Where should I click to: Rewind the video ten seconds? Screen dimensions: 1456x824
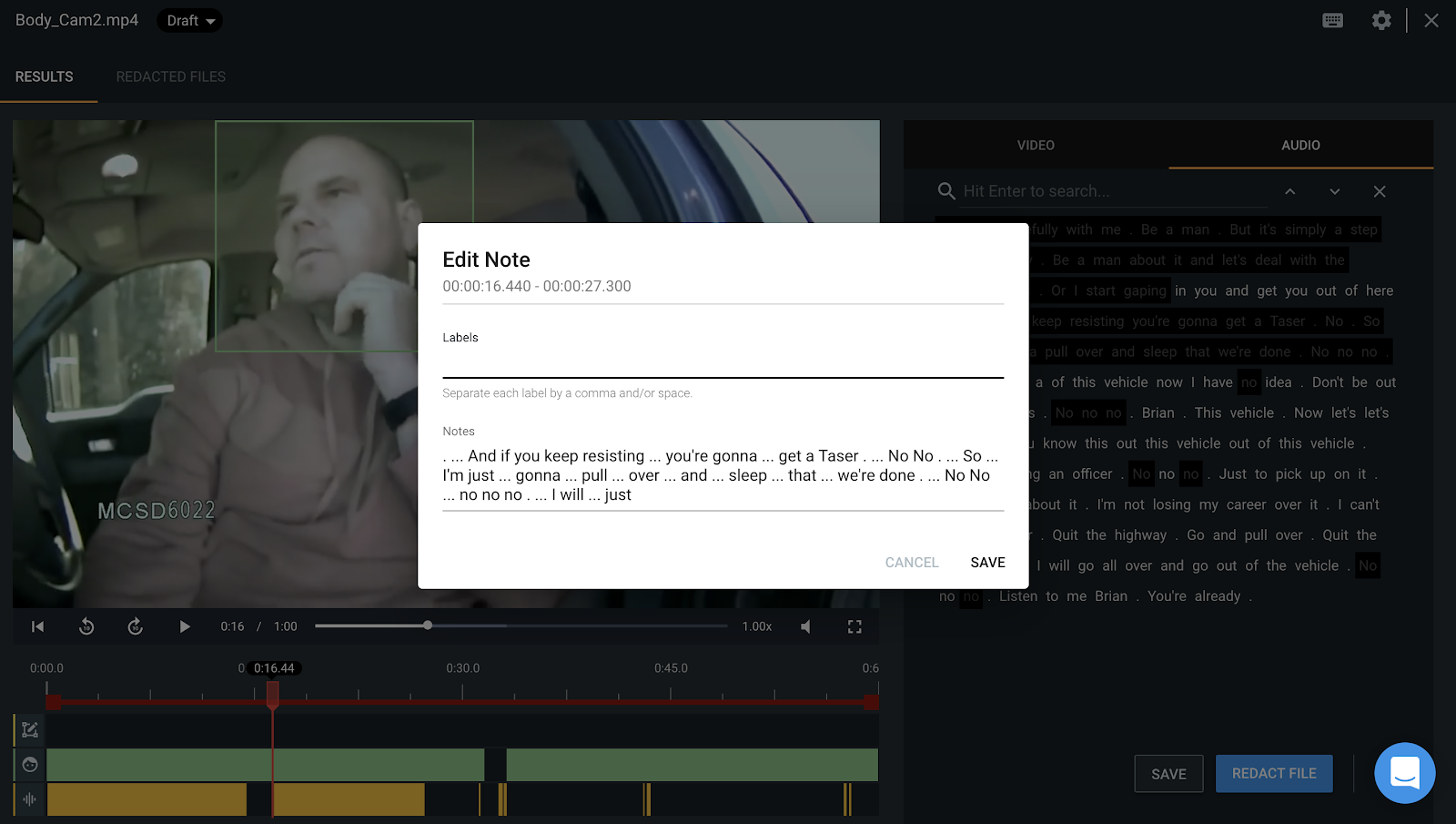click(86, 626)
